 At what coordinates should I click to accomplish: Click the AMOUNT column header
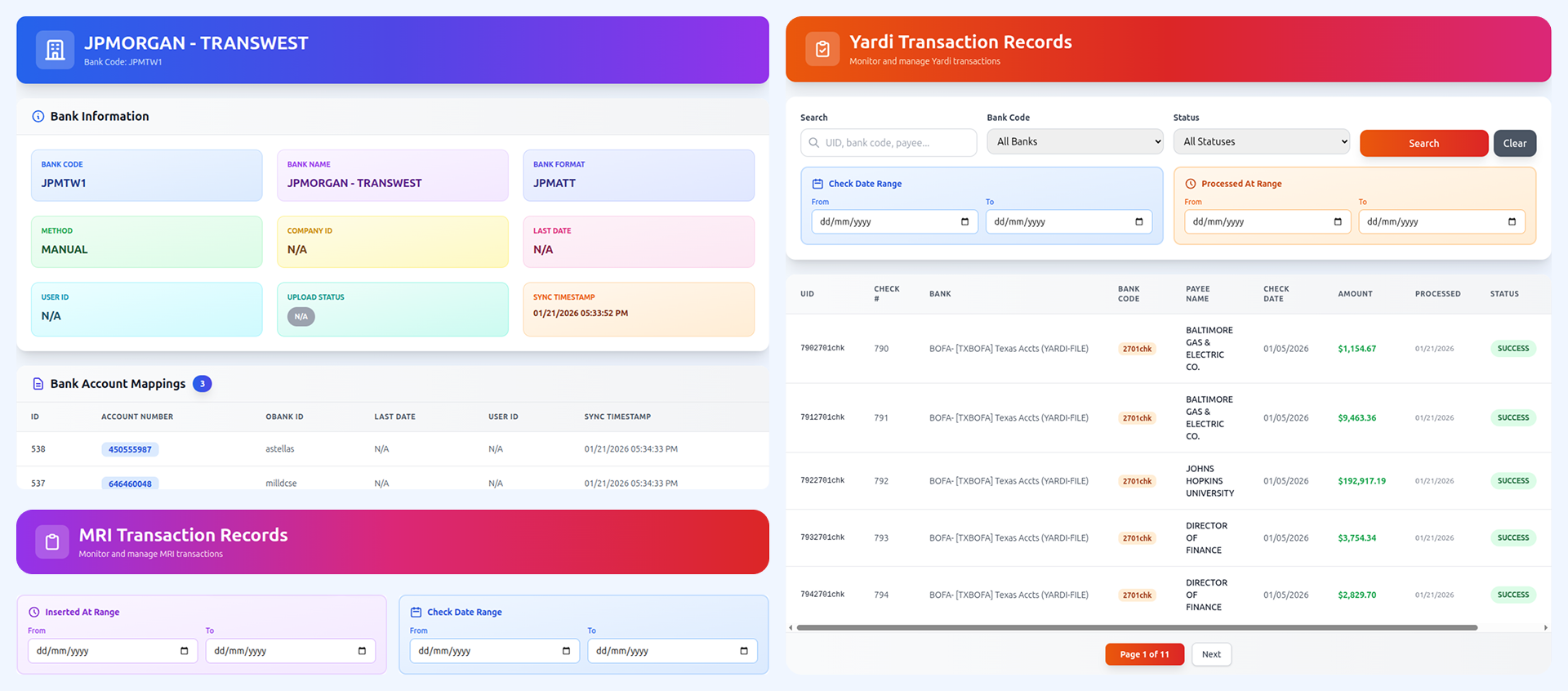1355,294
